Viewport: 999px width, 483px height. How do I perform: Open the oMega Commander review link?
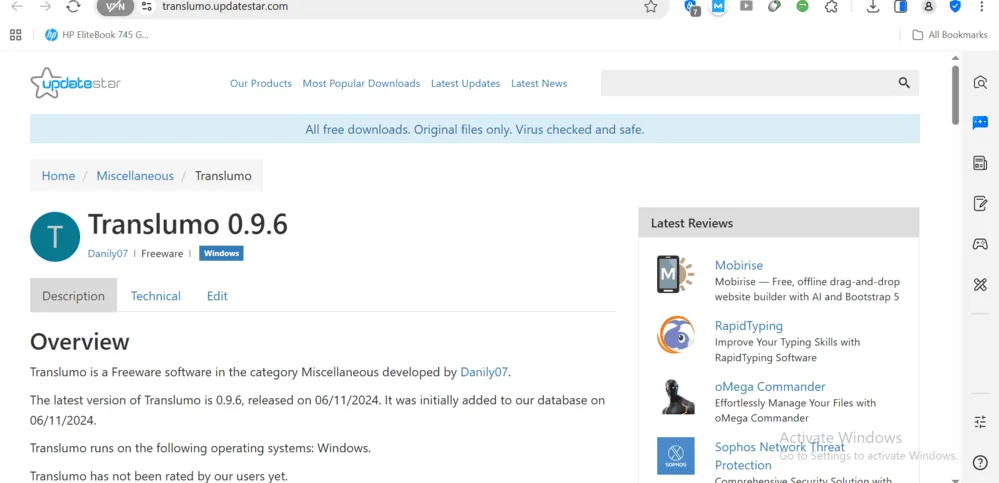(769, 387)
